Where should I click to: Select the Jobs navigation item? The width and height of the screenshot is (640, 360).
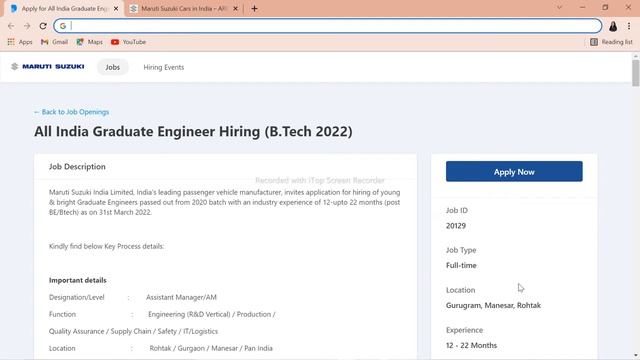tap(113, 67)
